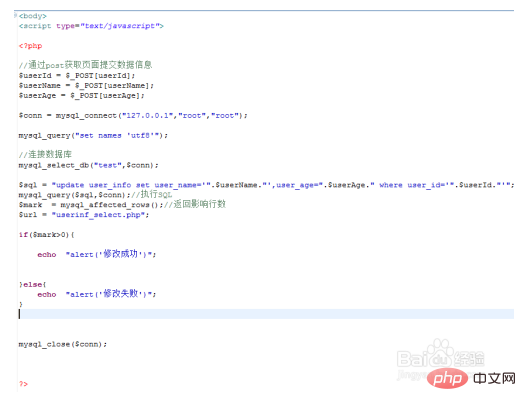526x411 pixels.
Task: Click the mysql_select_db("test",$conn) line
Action: point(89,165)
